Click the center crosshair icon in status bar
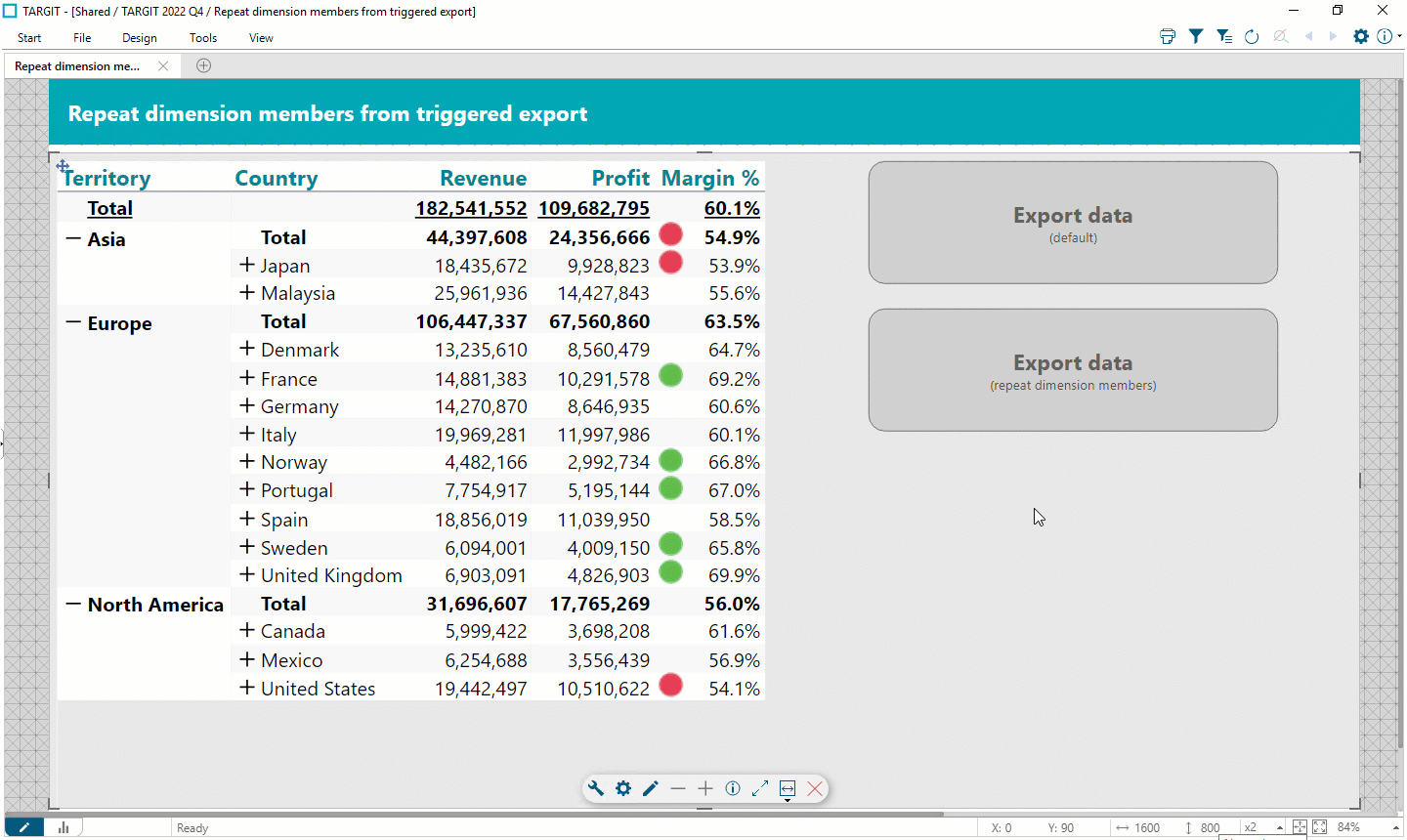Screen dimensions: 1407x840 tap(1300, 827)
